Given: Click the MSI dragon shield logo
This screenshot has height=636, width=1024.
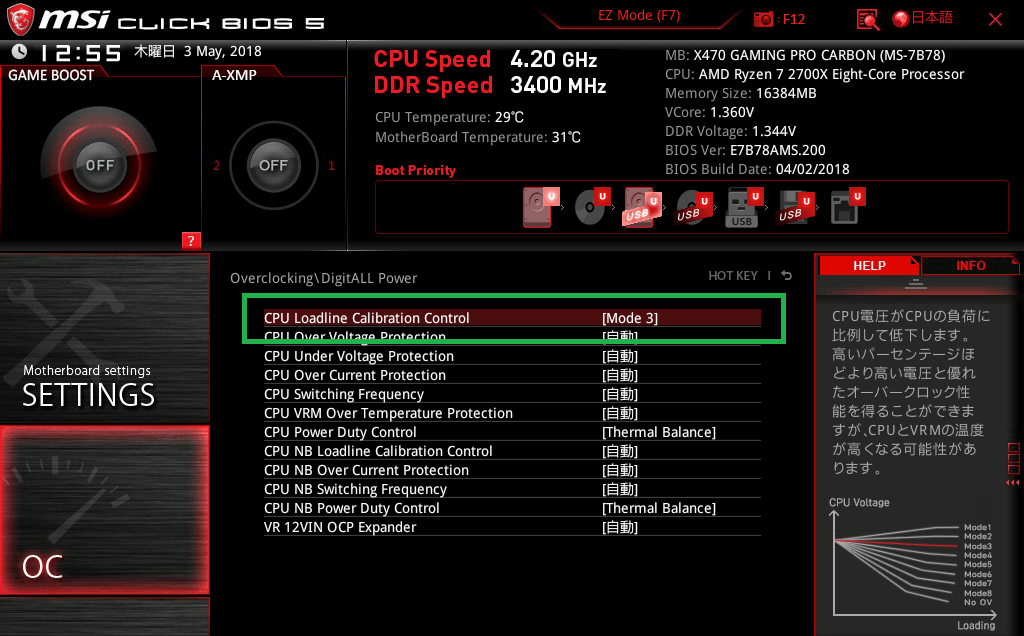Looking at the screenshot, I should [x=20, y=19].
